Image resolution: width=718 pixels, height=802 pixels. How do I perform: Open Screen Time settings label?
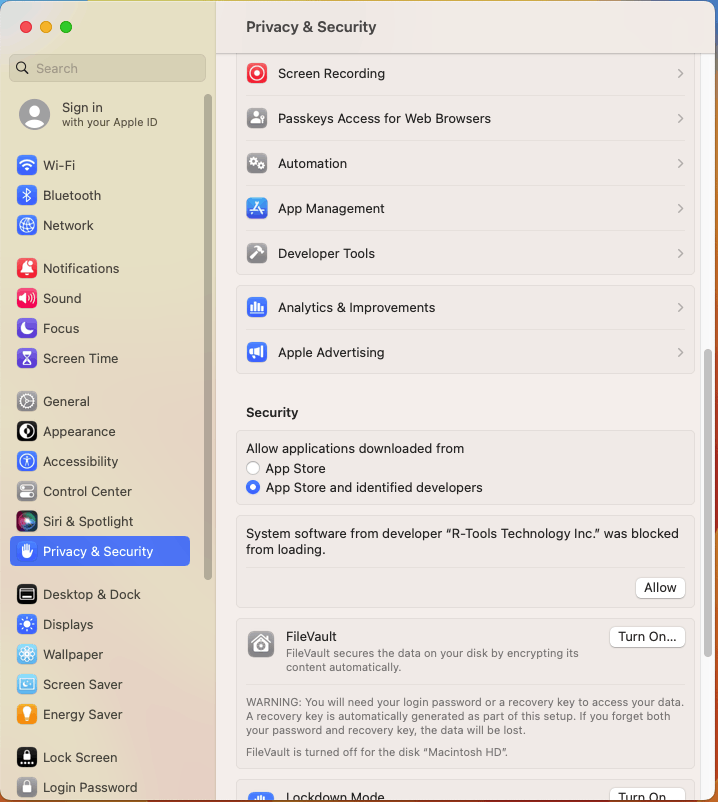click(x=80, y=359)
